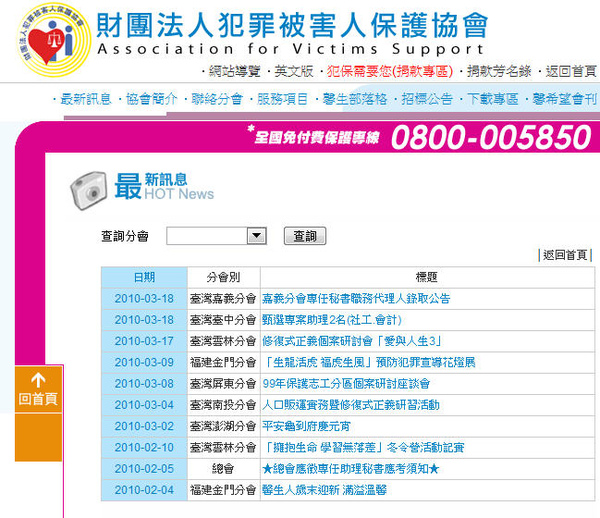Click the 臺灣臺中分會 branch cell

coord(223,320)
